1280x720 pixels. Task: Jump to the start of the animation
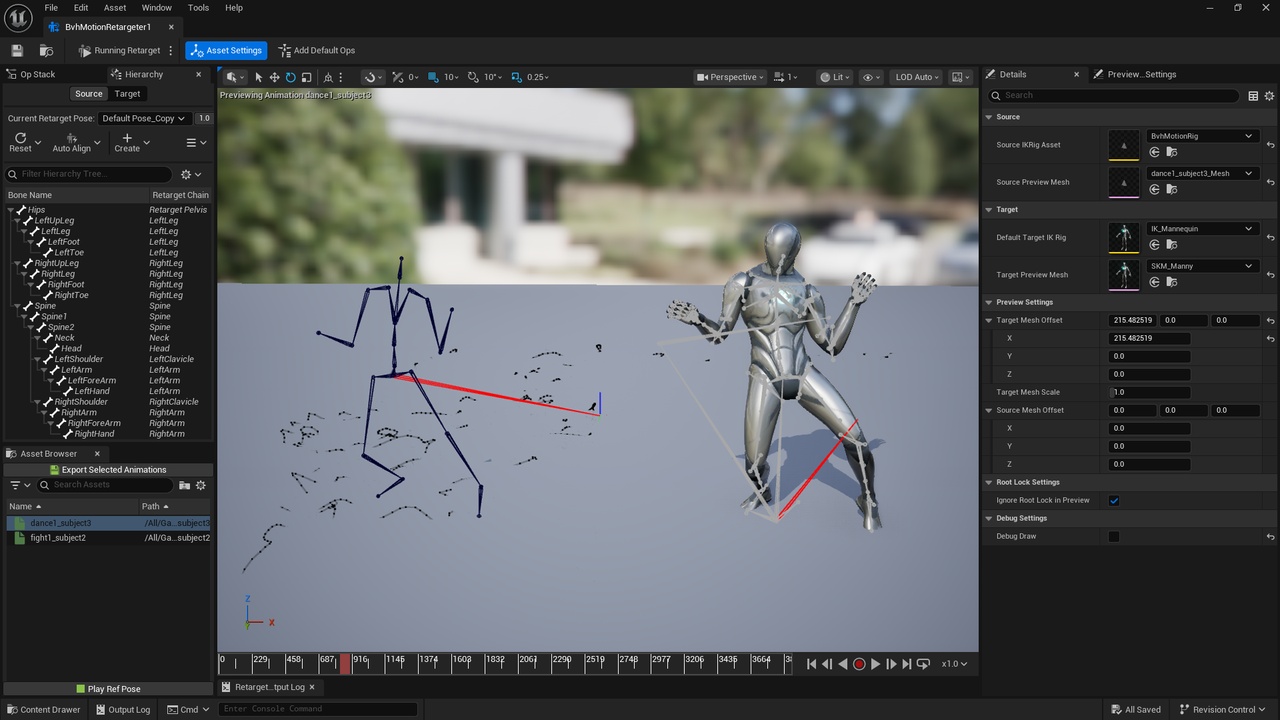point(811,664)
